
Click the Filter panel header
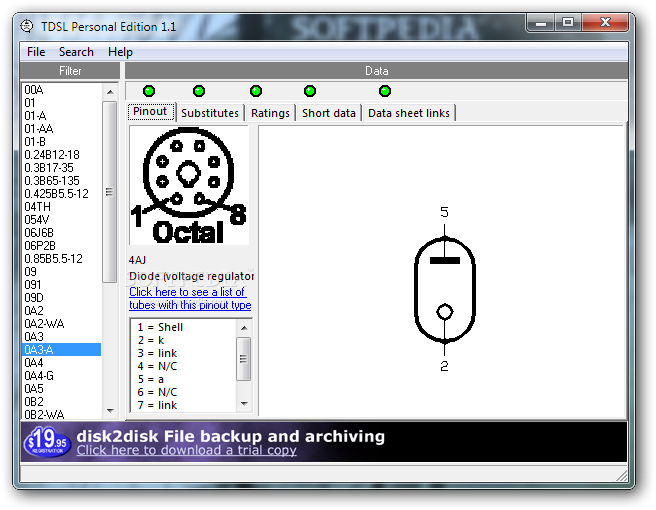(70, 71)
